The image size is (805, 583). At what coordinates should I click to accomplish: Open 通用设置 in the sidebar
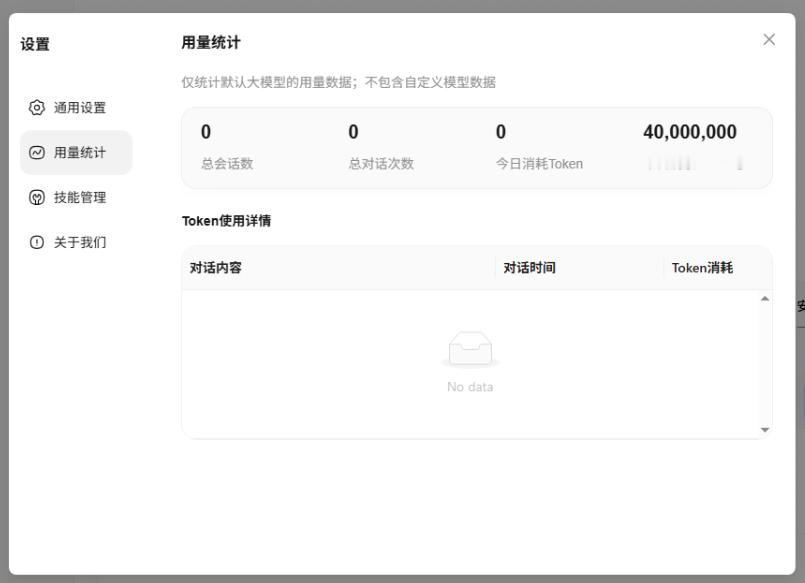[x=76, y=108]
